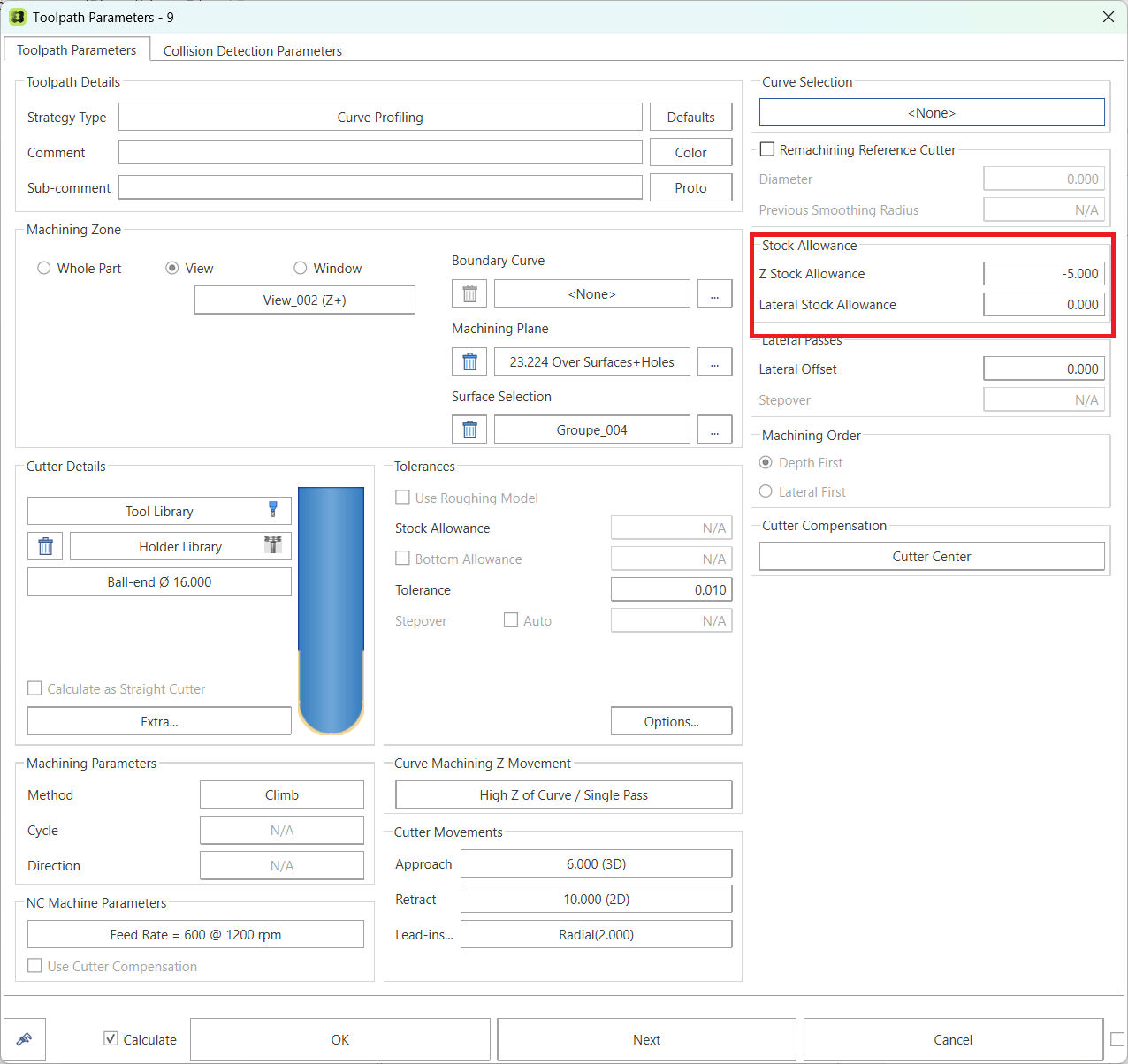
Task: Click the Lateral Offset value field
Action: (x=1044, y=369)
